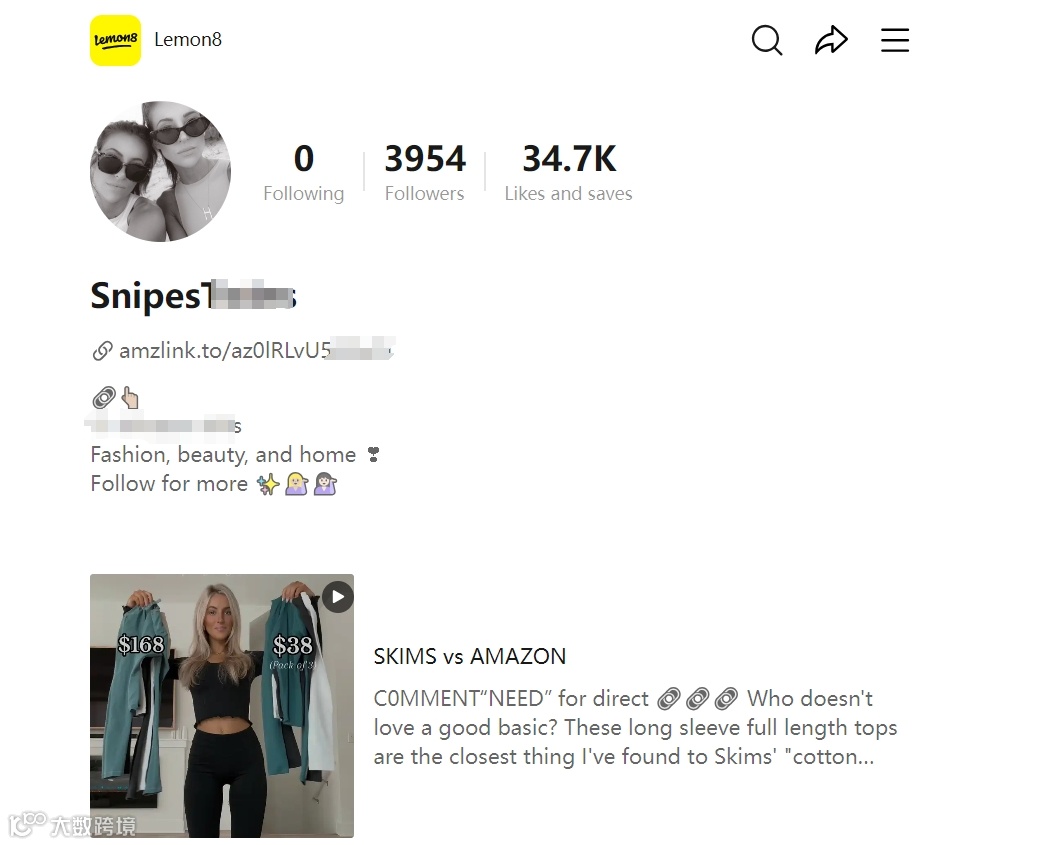Click the Lemon8 brand name text
The image size is (1046, 845).
[x=188, y=39]
